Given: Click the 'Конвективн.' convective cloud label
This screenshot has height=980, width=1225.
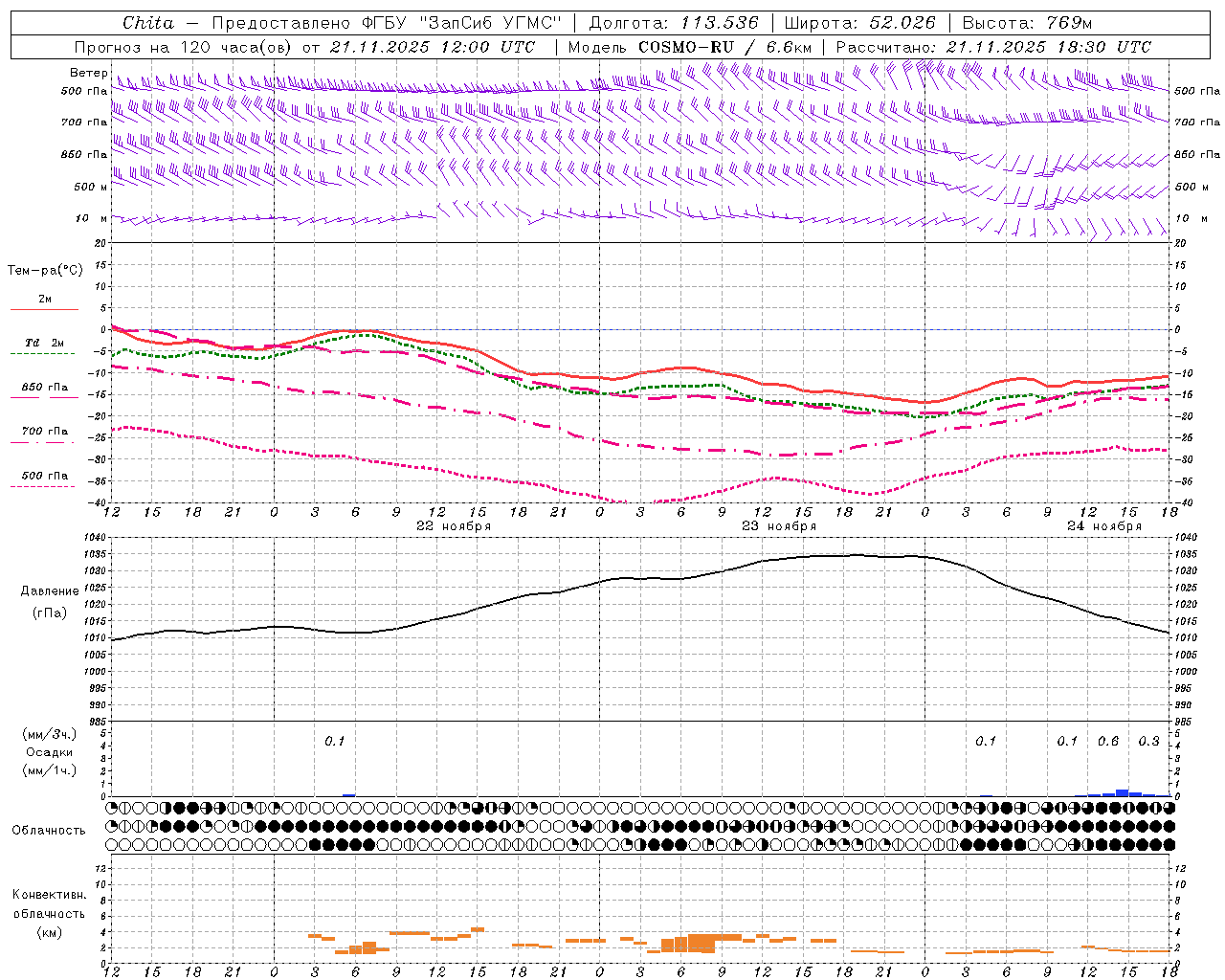Looking at the screenshot, I should pos(49,895).
